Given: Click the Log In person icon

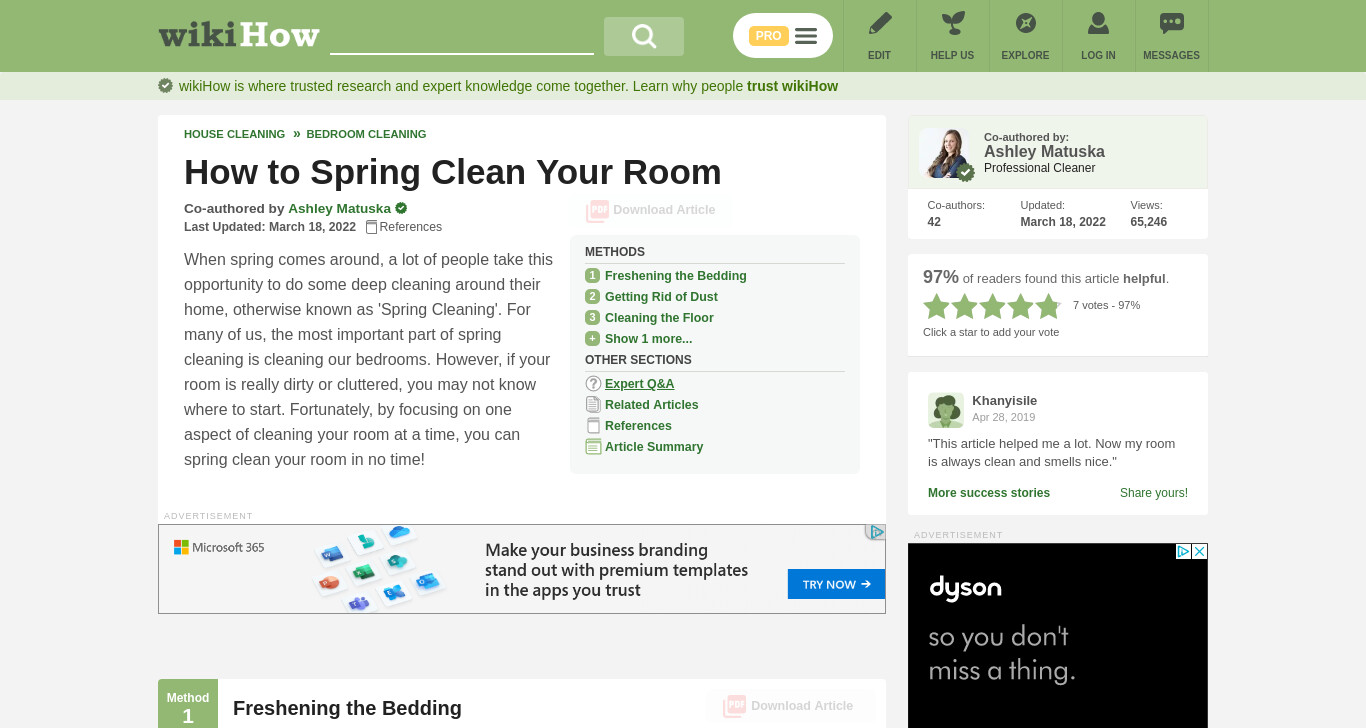Looking at the screenshot, I should click(x=1098, y=23).
